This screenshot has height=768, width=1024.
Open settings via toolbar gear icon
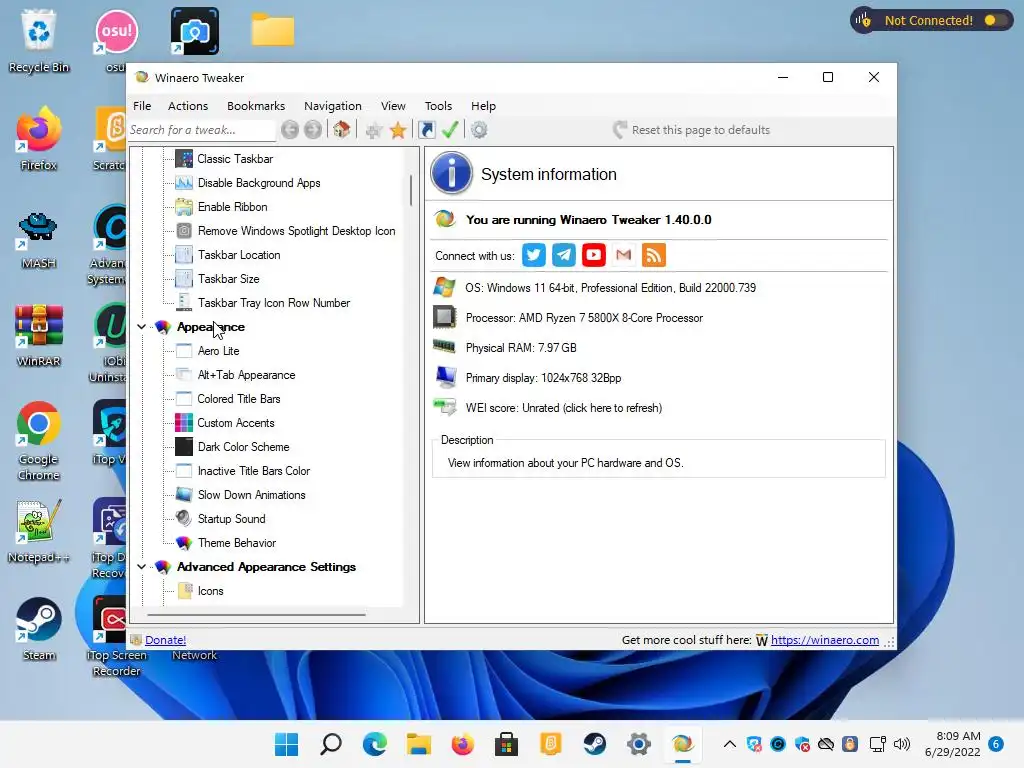click(479, 130)
